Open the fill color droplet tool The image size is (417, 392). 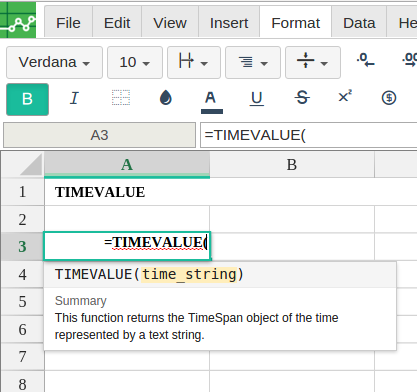tap(166, 98)
